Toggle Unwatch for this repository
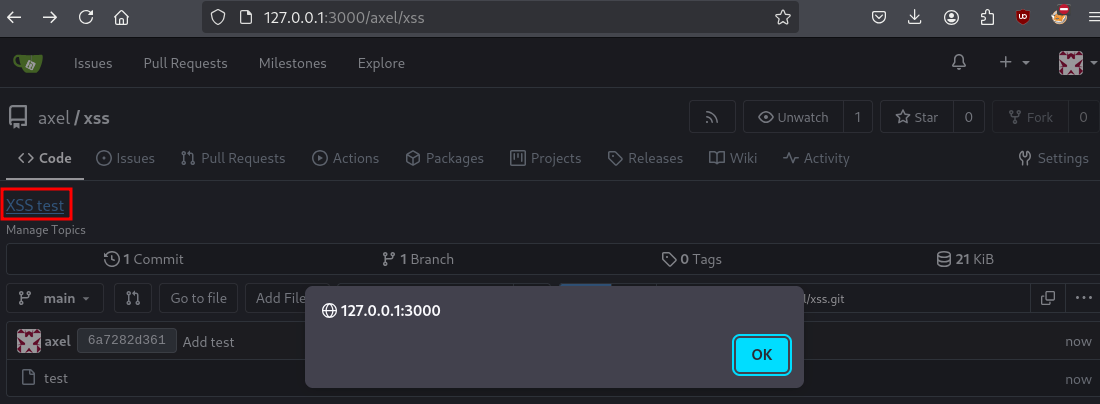Viewport: 1100px width, 404px height. (x=794, y=117)
